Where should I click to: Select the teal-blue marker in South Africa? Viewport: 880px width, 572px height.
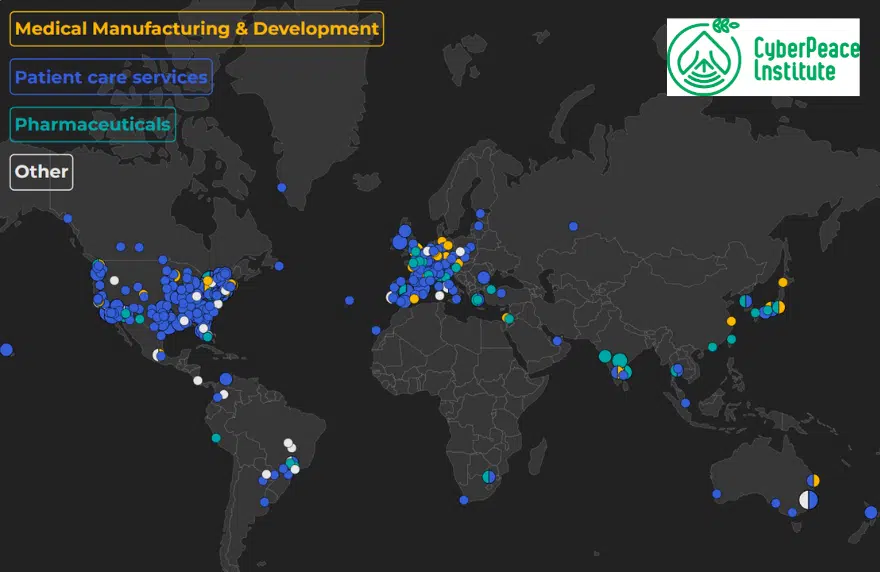(489, 477)
